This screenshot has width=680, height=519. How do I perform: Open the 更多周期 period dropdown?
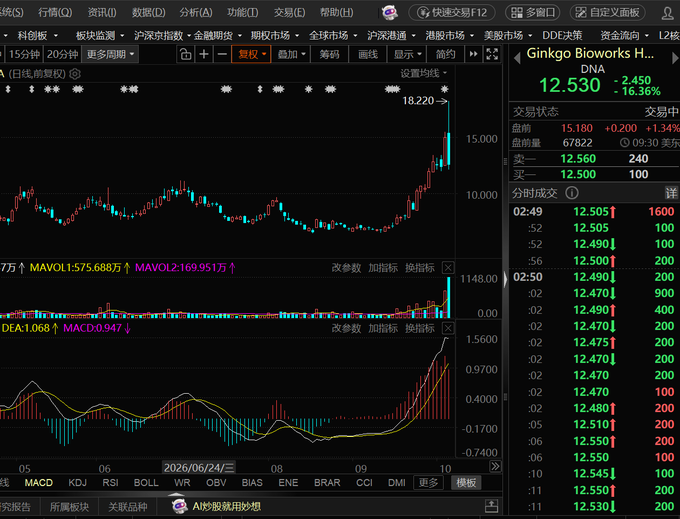pyautogui.click(x=110, y=55)
